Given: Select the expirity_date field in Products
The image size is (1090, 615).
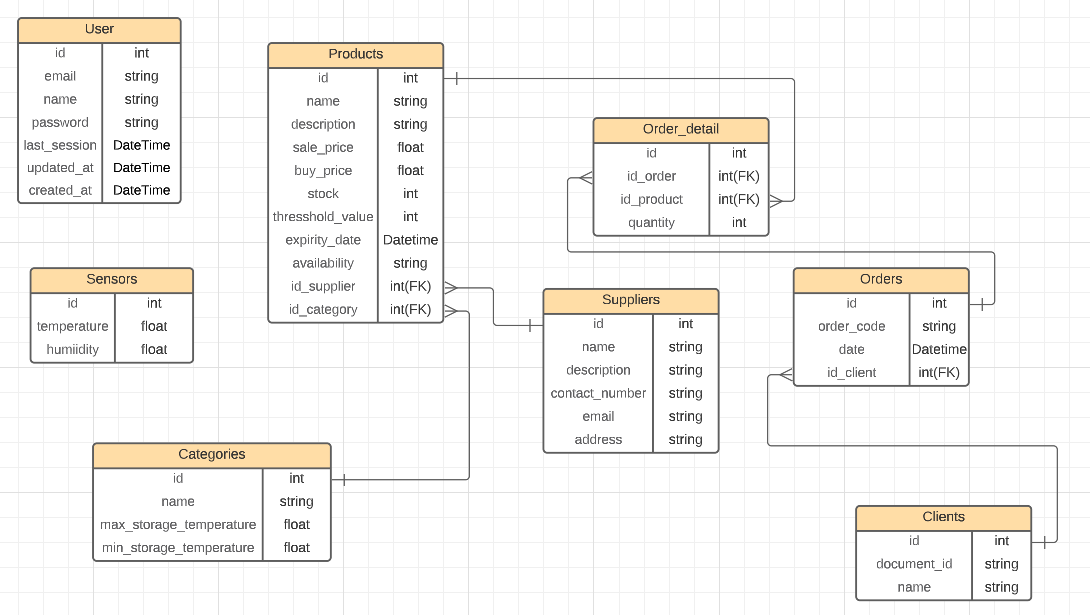Looking at the screenshot, I should click(x=322, y=240).
